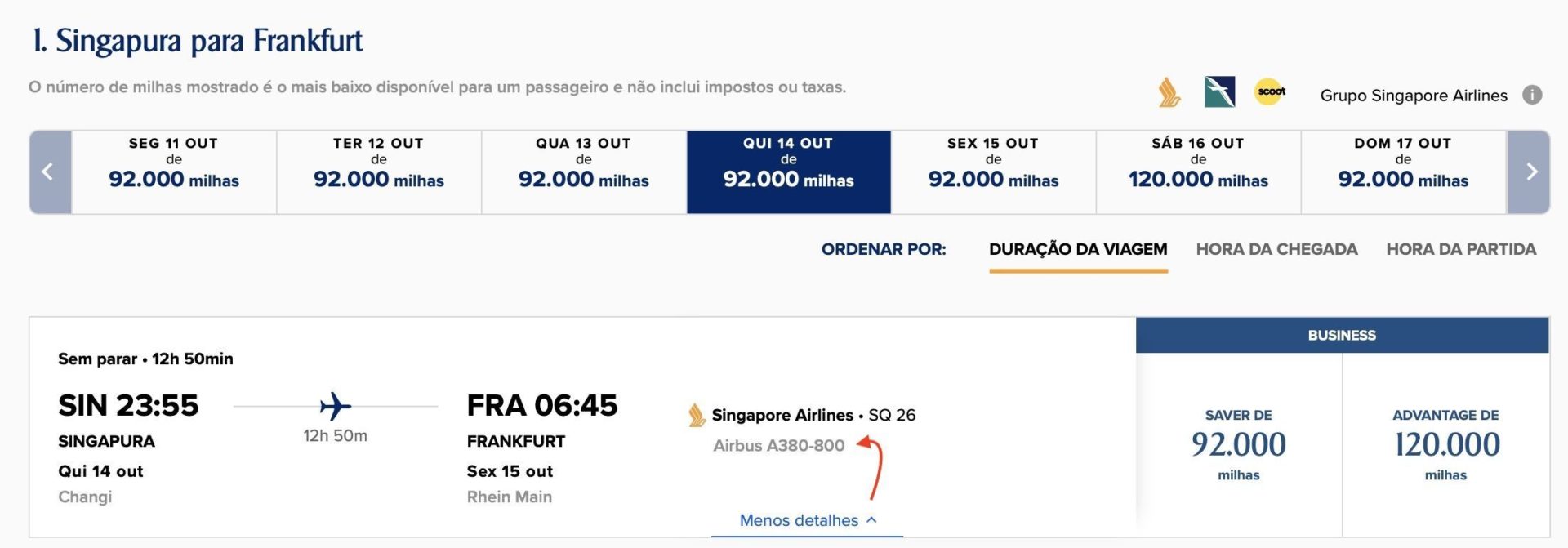This screenshot has width=1568, height=548.
Task: Select the DOM 17 OUT date tab
Action: [1403, 172]
